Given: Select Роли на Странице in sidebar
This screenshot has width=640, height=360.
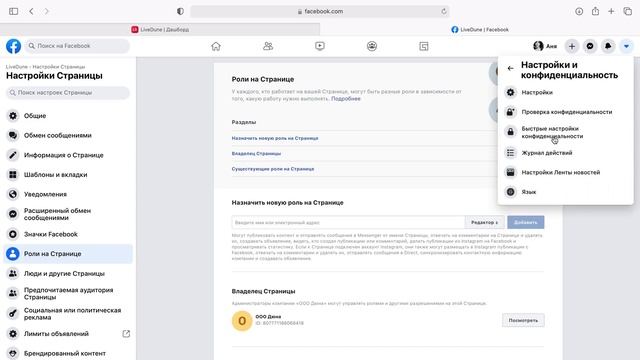Looking at the screenshot, I should tap(68, 254).
